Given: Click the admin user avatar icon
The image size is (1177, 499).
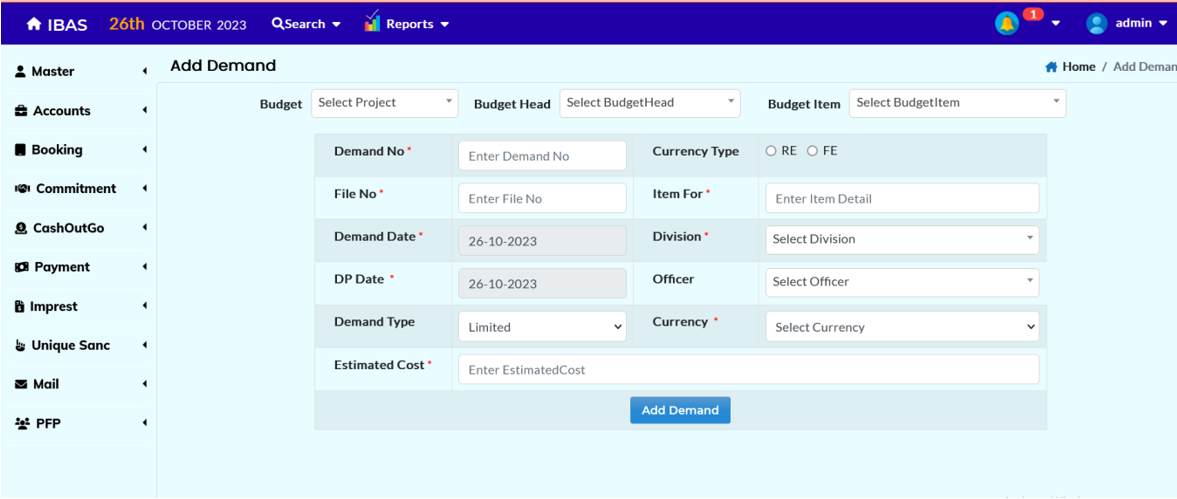Looking at the screenshot, I should 1097,23.
